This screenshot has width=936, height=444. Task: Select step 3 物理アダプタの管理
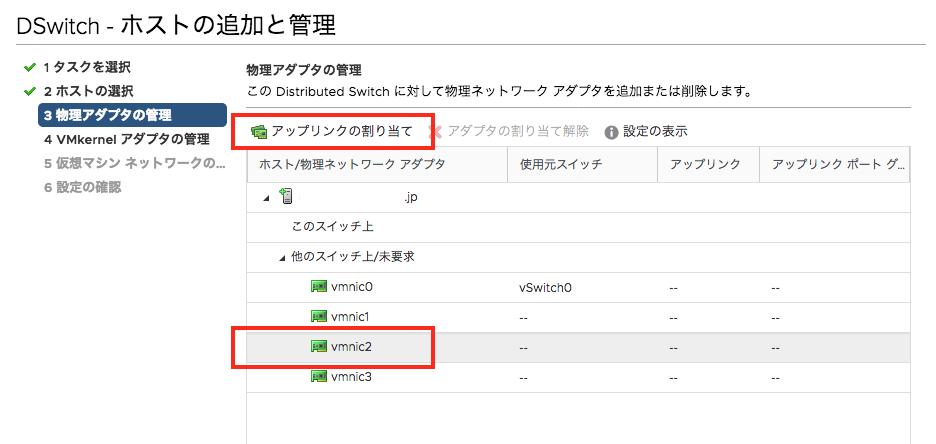132,115
